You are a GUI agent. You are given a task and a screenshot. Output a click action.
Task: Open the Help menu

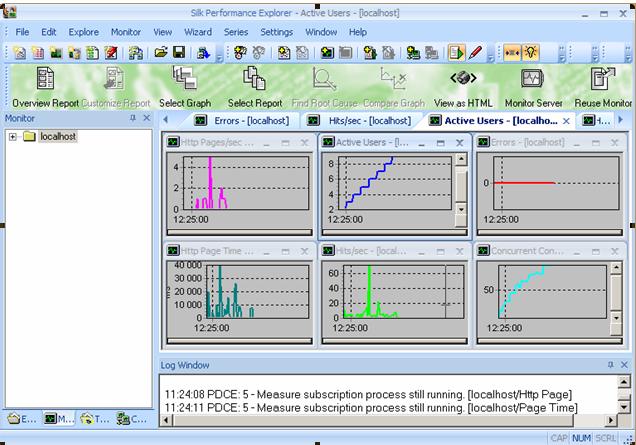(358, 32)
